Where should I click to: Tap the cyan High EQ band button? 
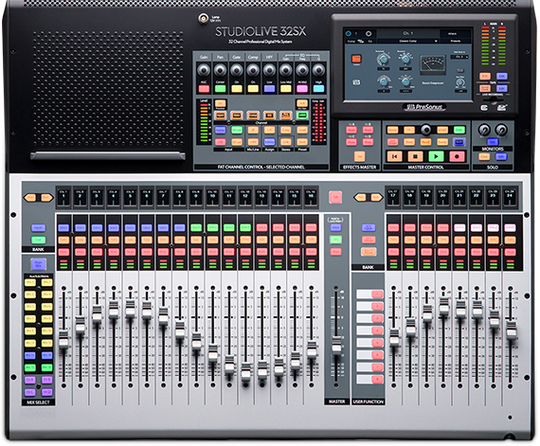click(x=319, y=89)
